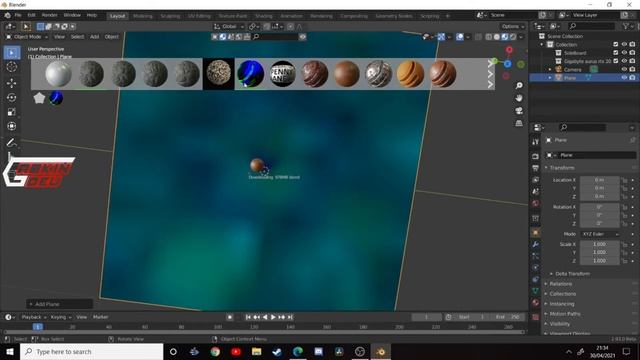Select the Move tool

point(11,83)
